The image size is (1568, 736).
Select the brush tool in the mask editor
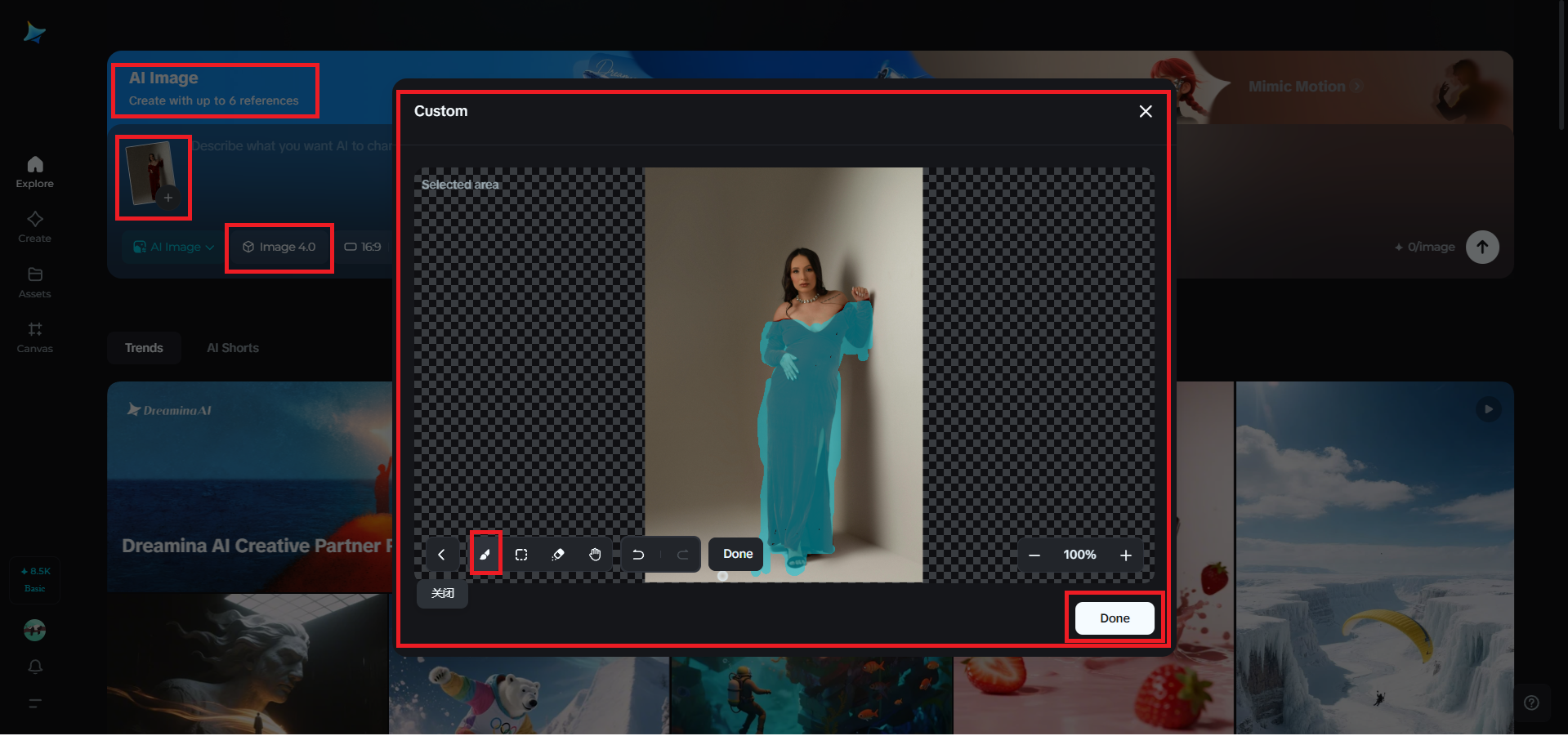pos(485,554)
